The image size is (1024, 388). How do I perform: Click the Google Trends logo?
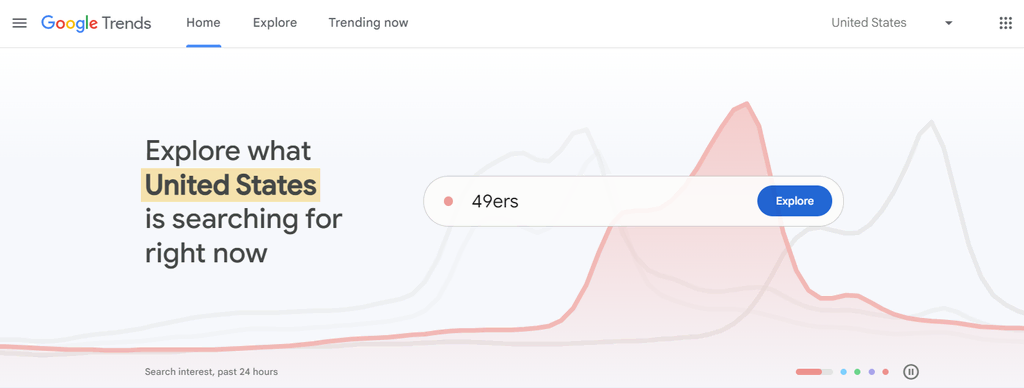96,23
